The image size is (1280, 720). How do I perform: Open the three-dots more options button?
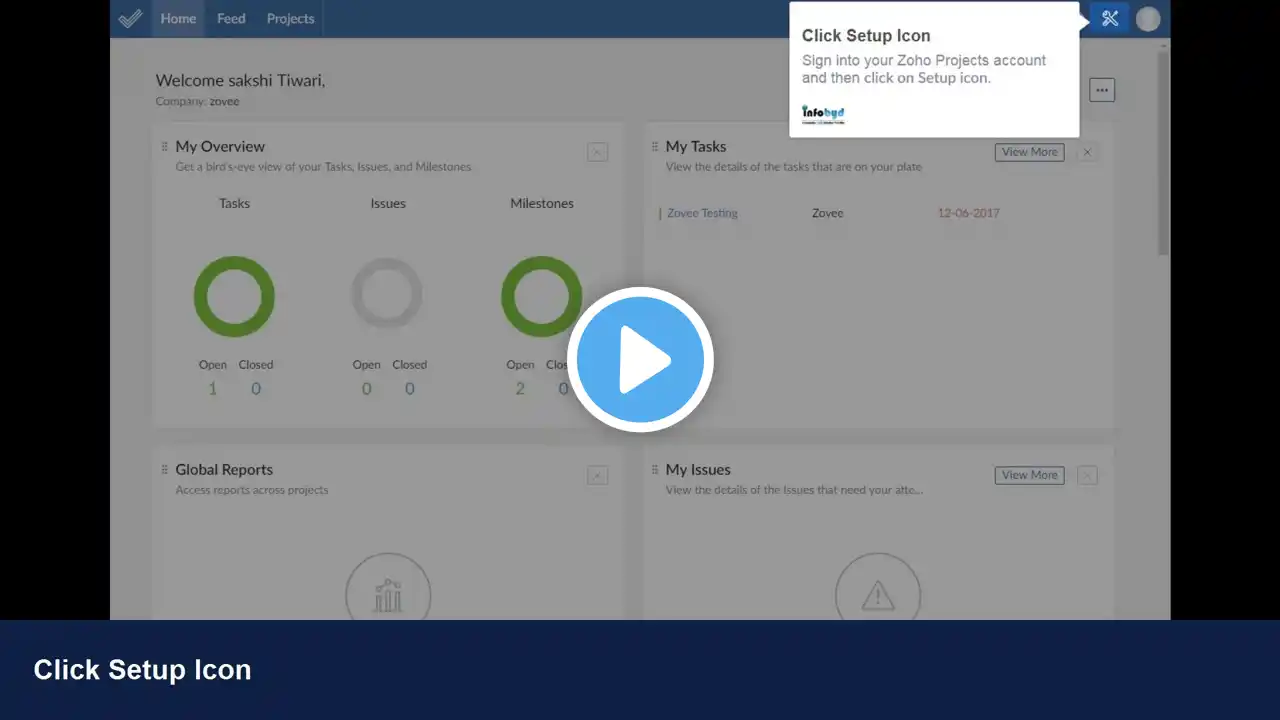(1102, 90)
